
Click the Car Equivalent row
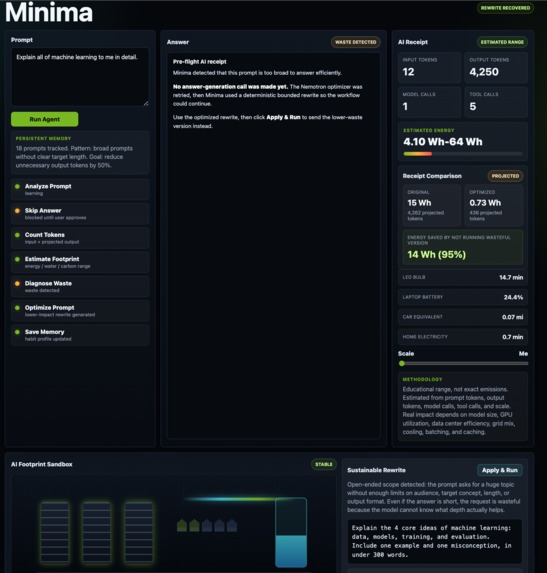point(463,317)
